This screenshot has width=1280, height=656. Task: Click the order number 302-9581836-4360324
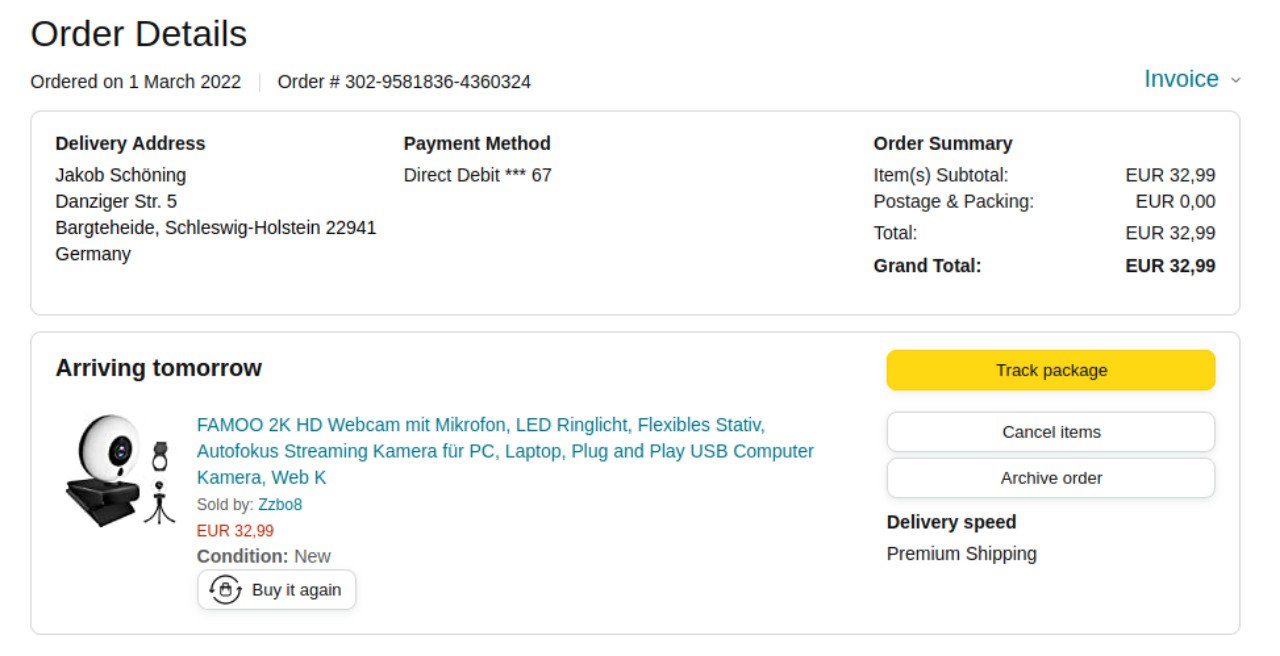pyautogui.click(x=438, y=82)
